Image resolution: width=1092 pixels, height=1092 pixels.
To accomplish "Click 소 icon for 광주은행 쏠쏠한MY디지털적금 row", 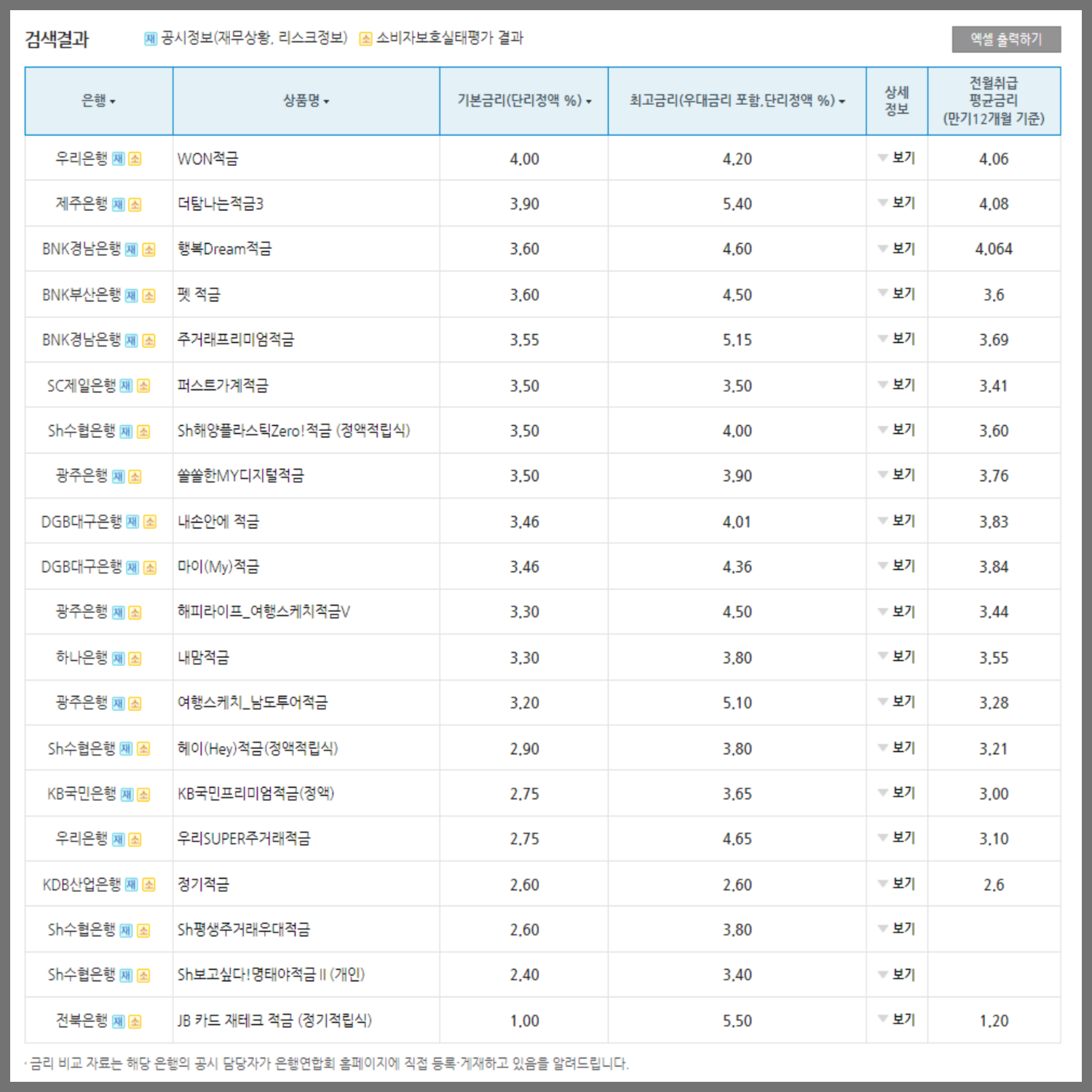I will 135,476.
